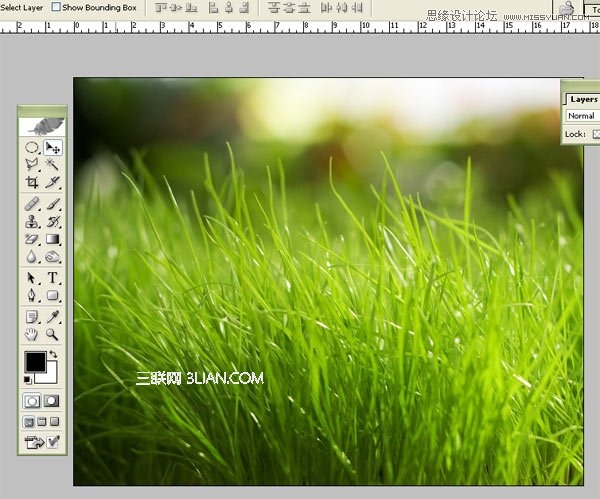This screenshot has width=600, height=499.
Task: Distribute vertical centers of layers
Action: (x=289, y=7)
